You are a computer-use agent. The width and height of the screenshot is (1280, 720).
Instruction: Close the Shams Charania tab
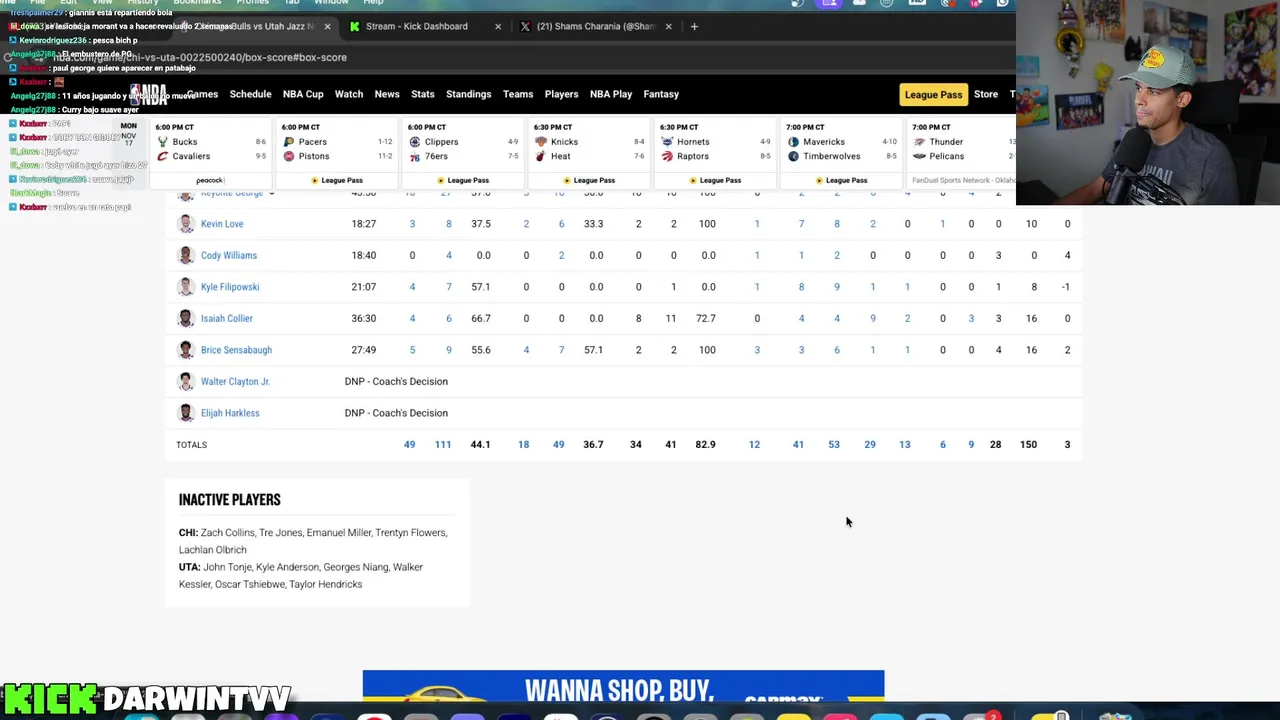pyautogui.click(x=668, y=26)
